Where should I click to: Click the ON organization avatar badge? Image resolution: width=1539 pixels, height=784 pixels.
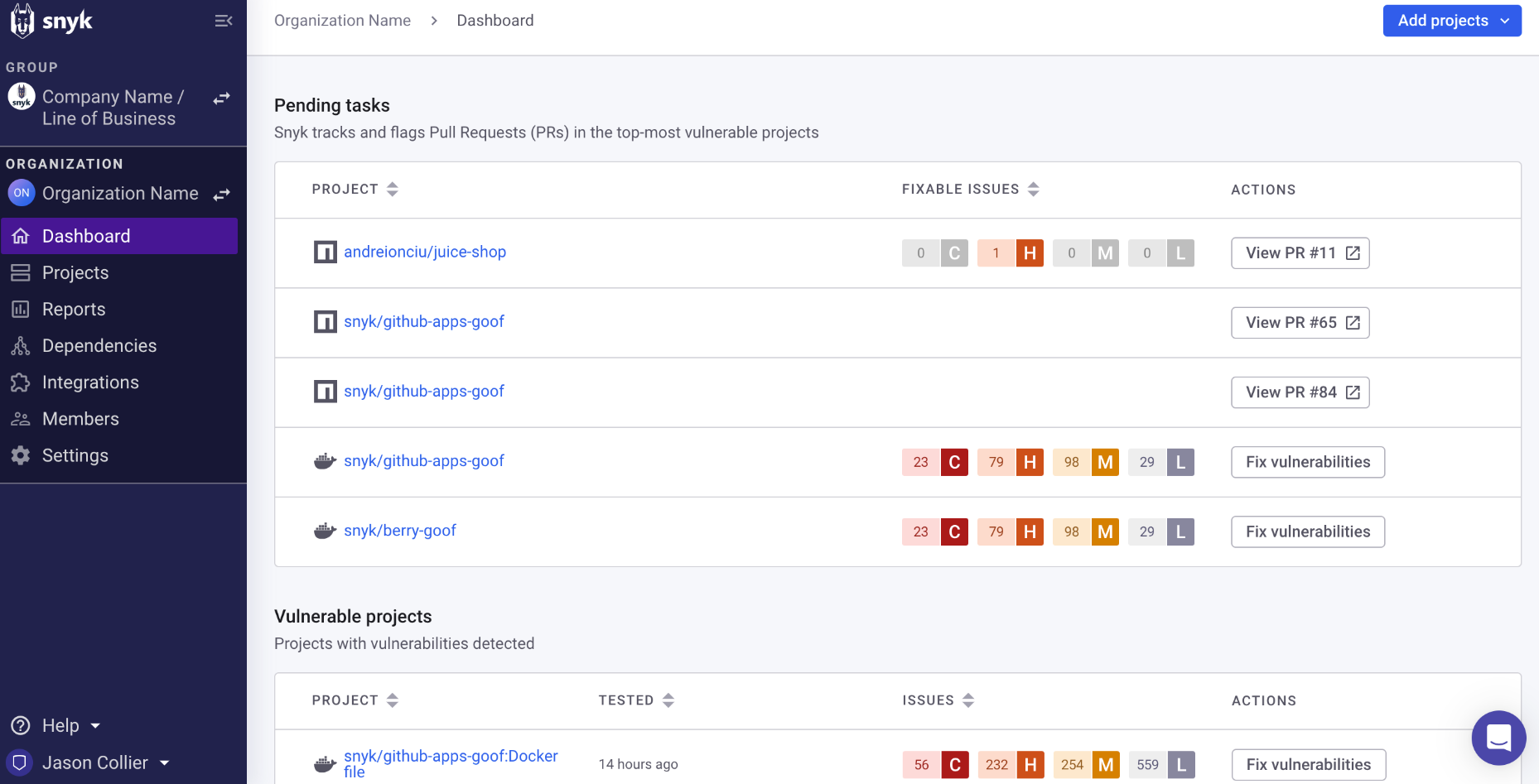22,193
